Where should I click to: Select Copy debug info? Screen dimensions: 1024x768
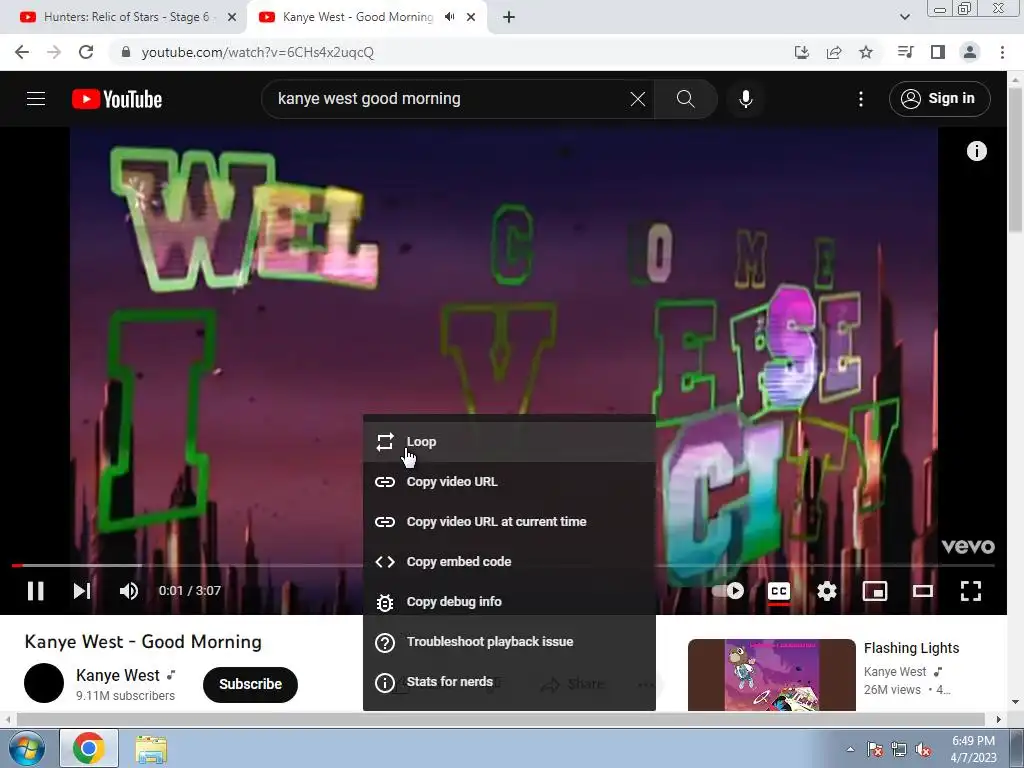pos(509,601)
